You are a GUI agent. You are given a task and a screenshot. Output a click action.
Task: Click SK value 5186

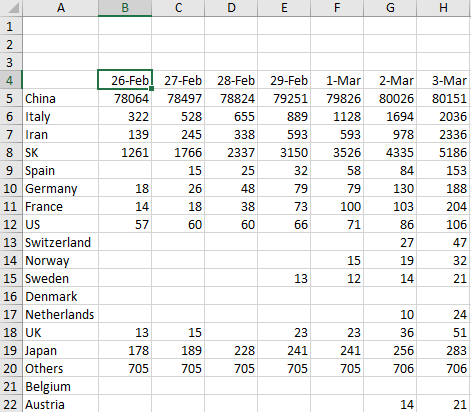click(x=443, y=152)
